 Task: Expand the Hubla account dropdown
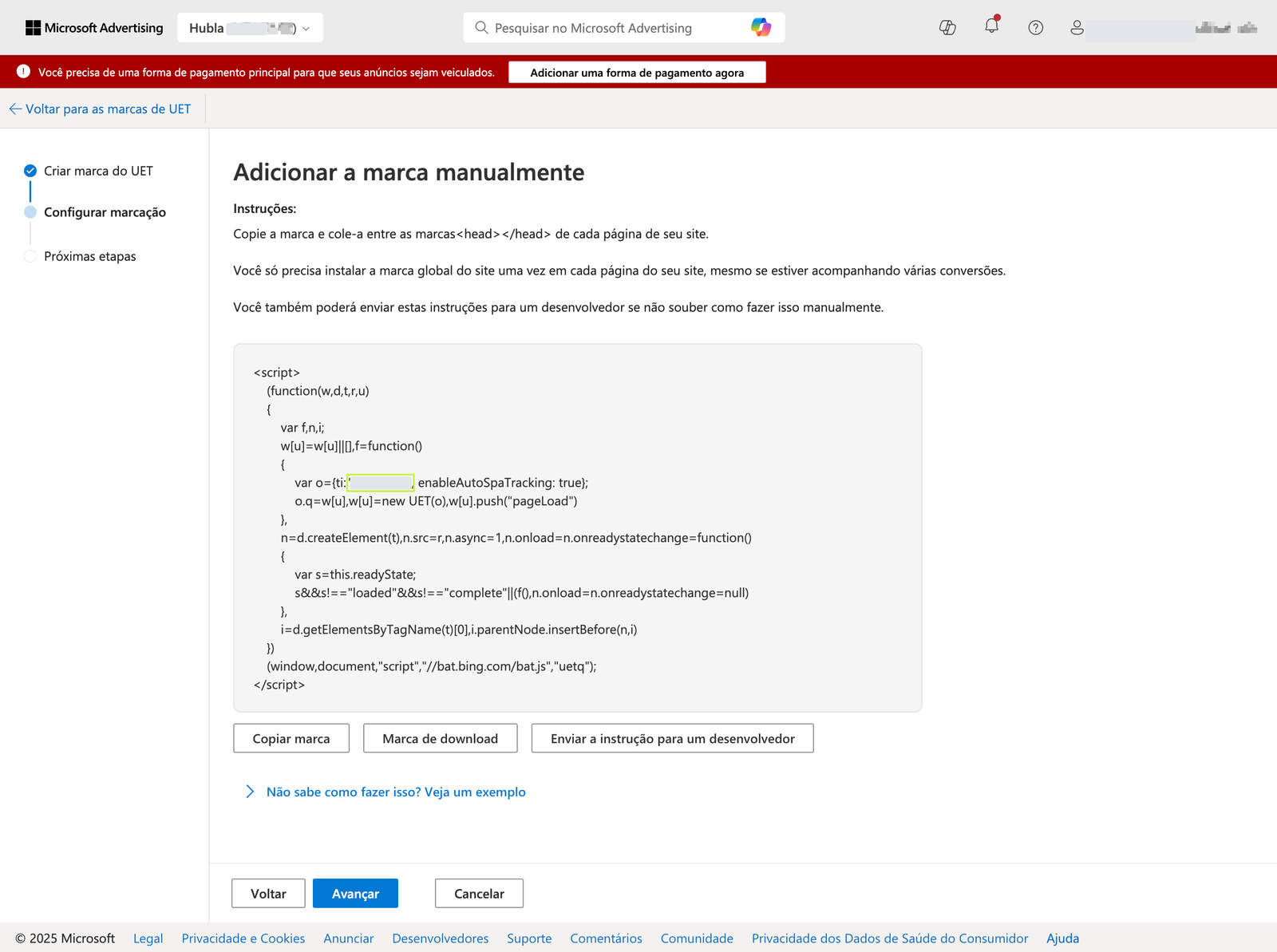pos(250,28)
